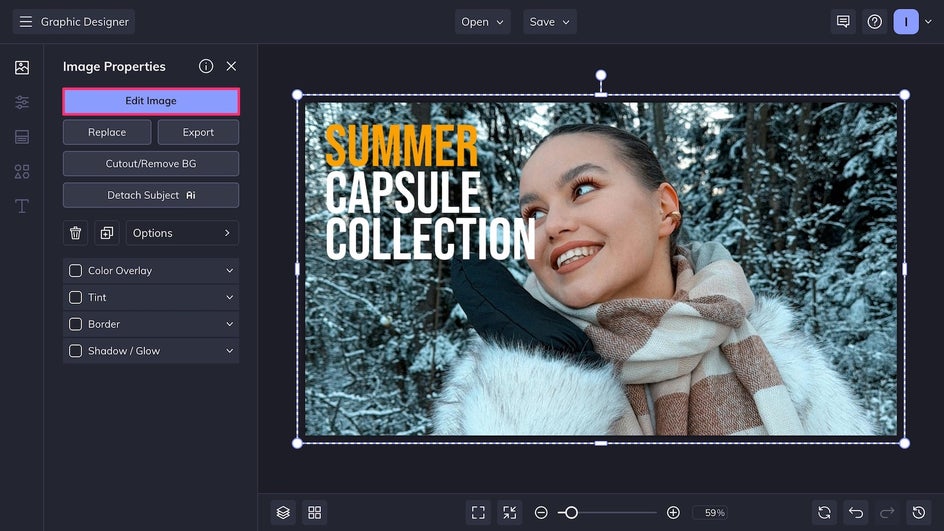Delete the selected image with trash icon

click(75, 233)
